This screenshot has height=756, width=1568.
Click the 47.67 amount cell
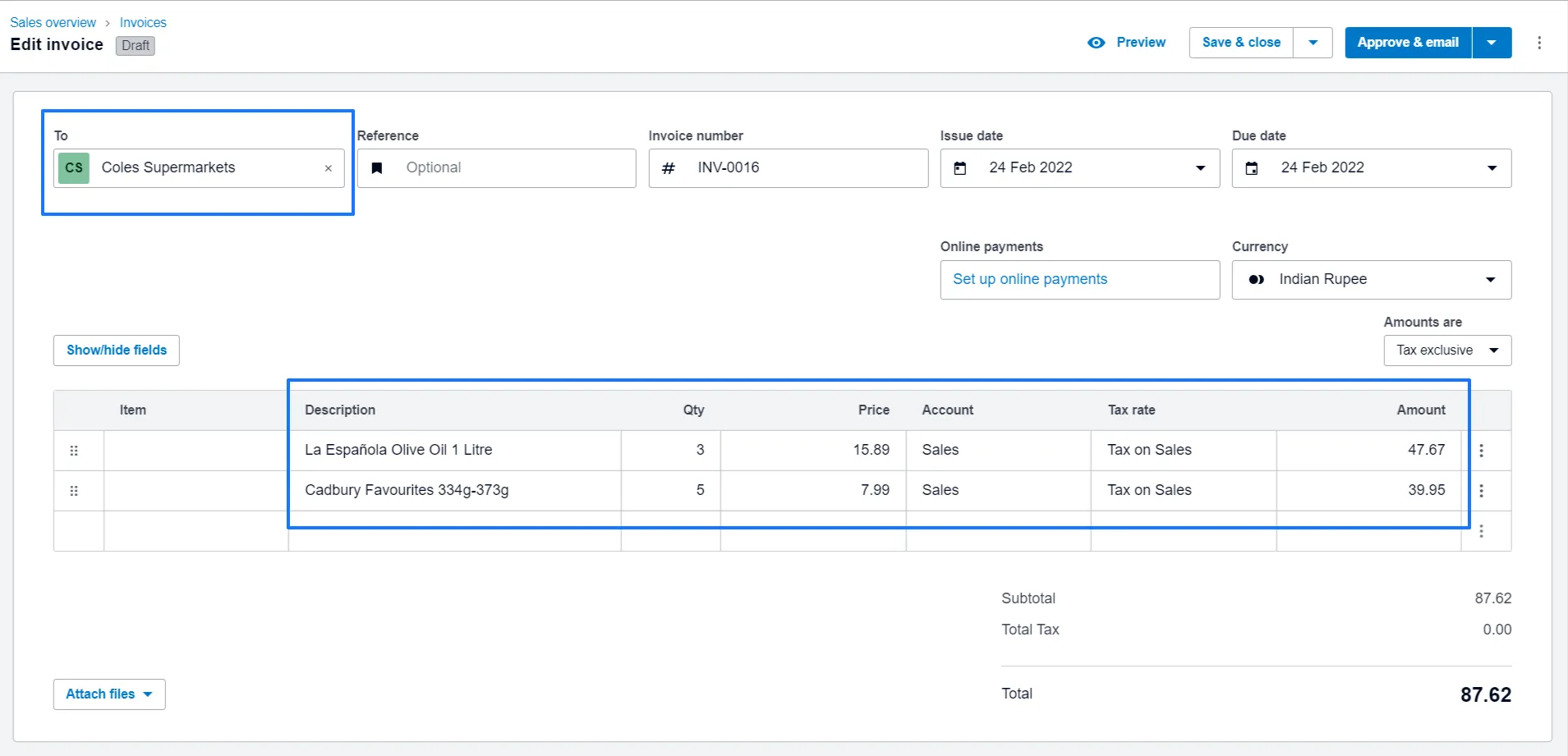(x=1368, y=451)
